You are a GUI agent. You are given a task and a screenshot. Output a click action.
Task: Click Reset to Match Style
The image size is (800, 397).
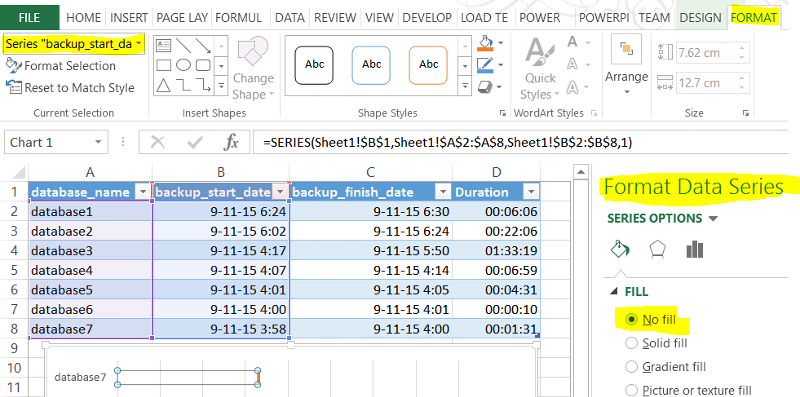70,88
